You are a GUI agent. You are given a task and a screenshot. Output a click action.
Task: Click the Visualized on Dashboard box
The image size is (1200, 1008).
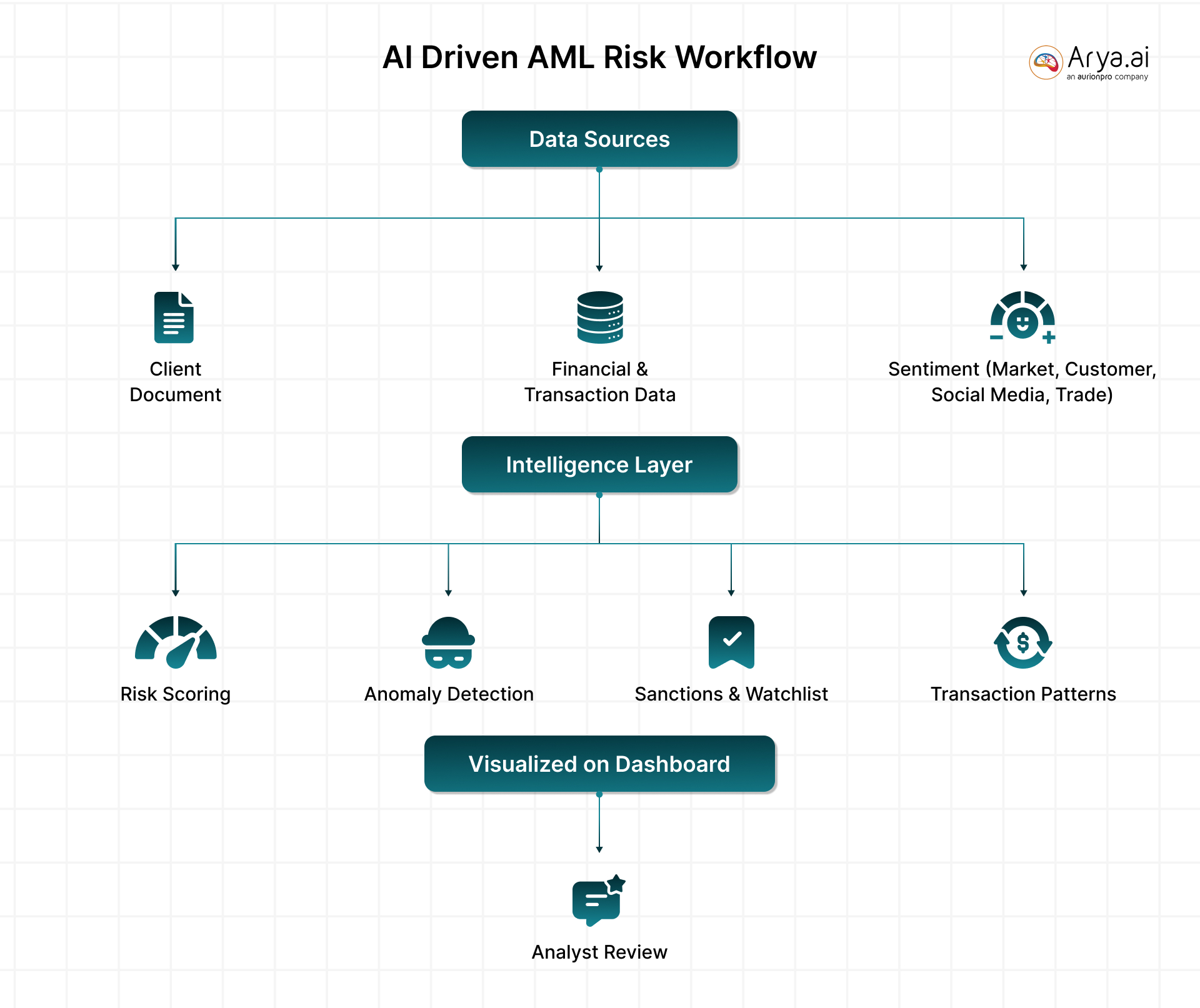pos(599,764)
